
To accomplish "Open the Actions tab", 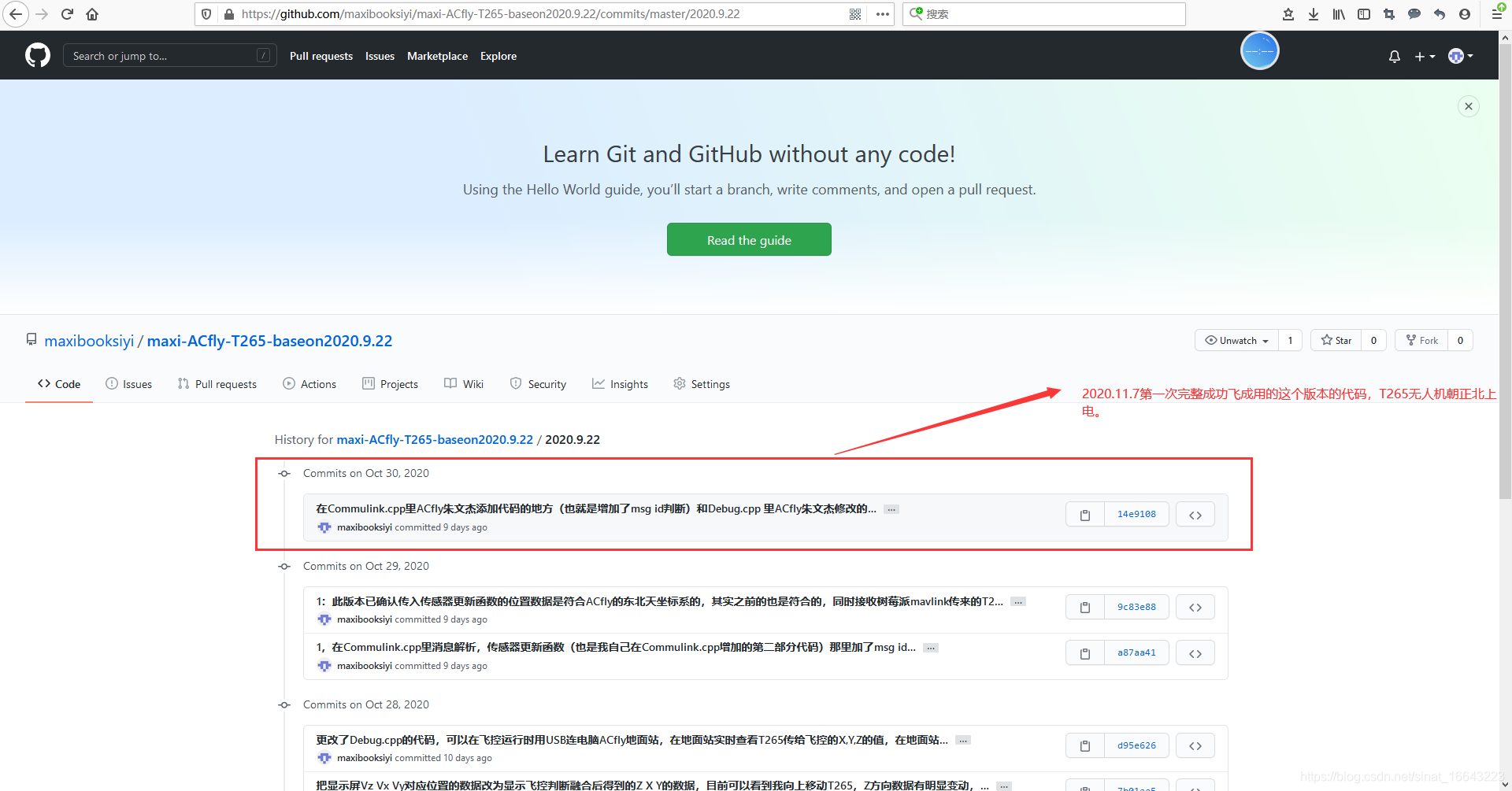I will 309,384.
